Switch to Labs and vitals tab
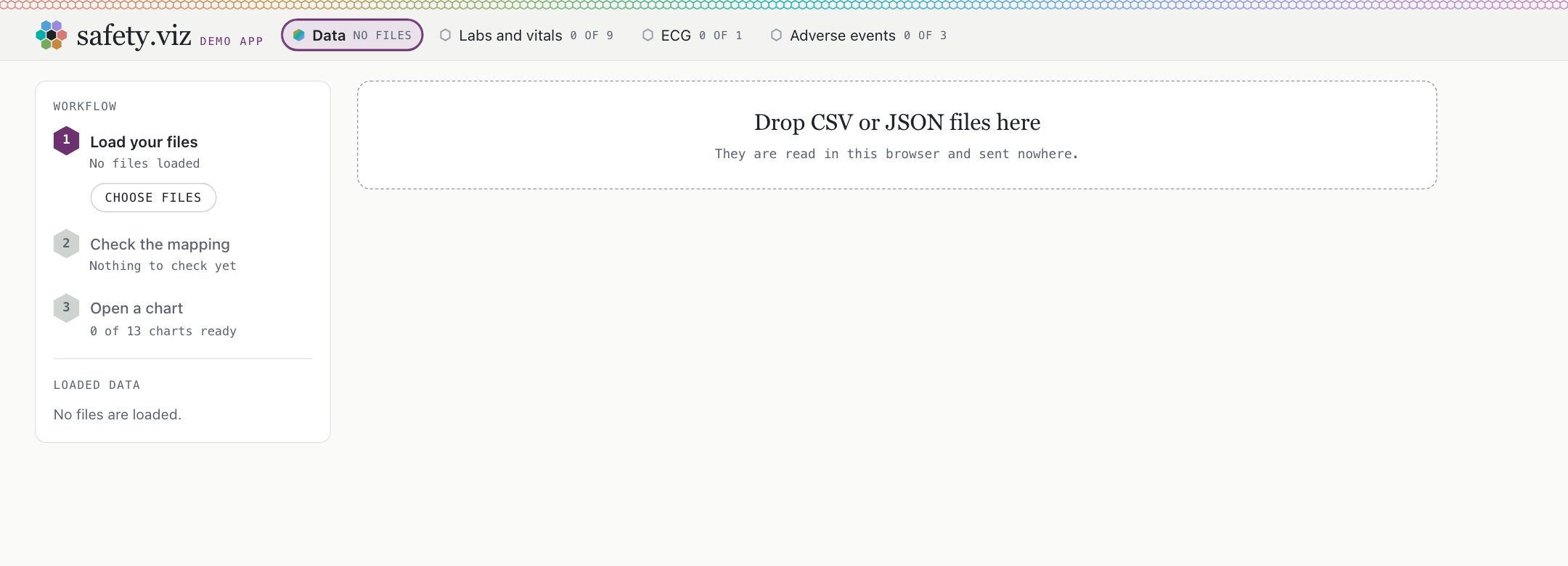 [x=527, y=36]
